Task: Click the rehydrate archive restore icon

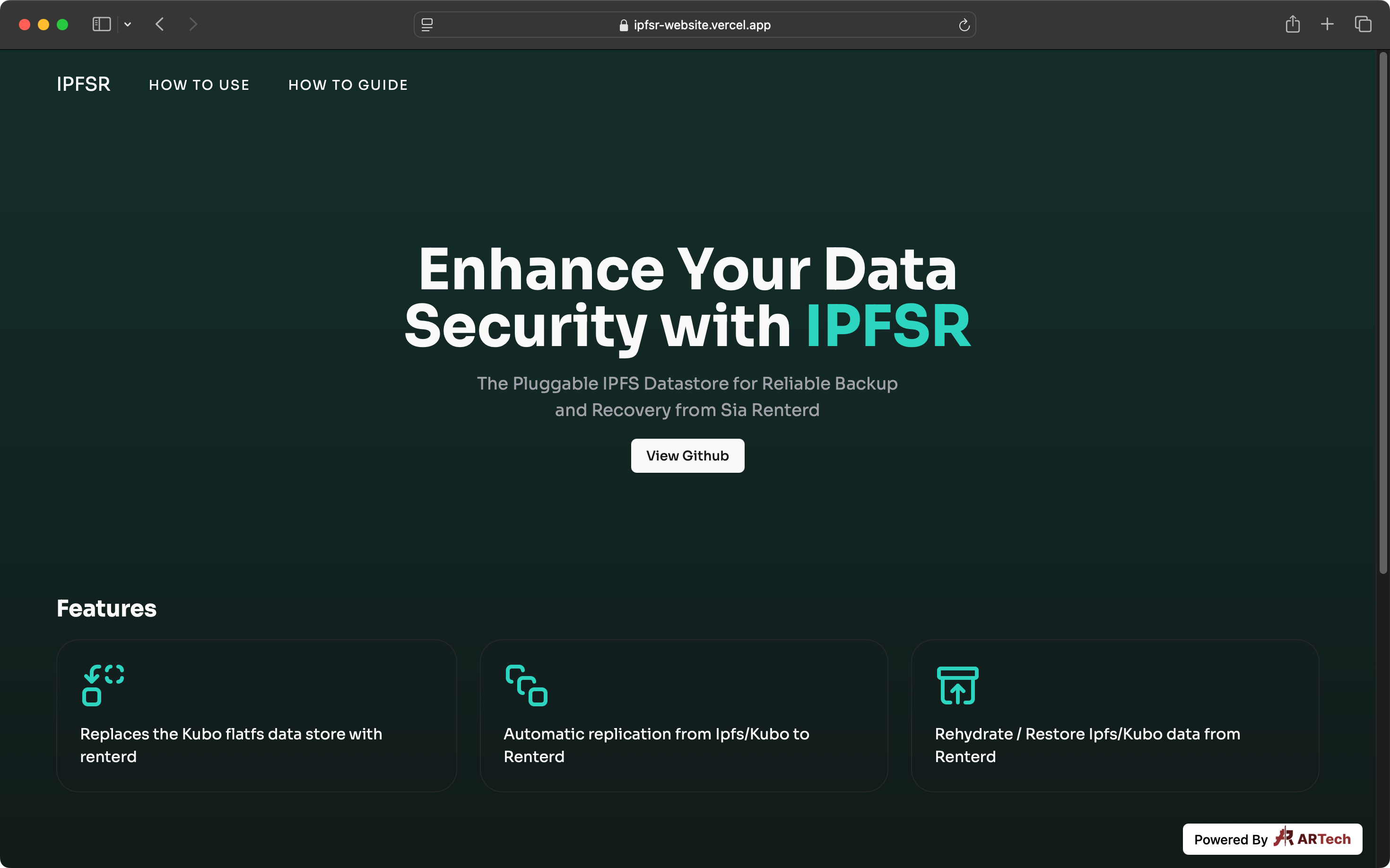Action: click(958, 685)
